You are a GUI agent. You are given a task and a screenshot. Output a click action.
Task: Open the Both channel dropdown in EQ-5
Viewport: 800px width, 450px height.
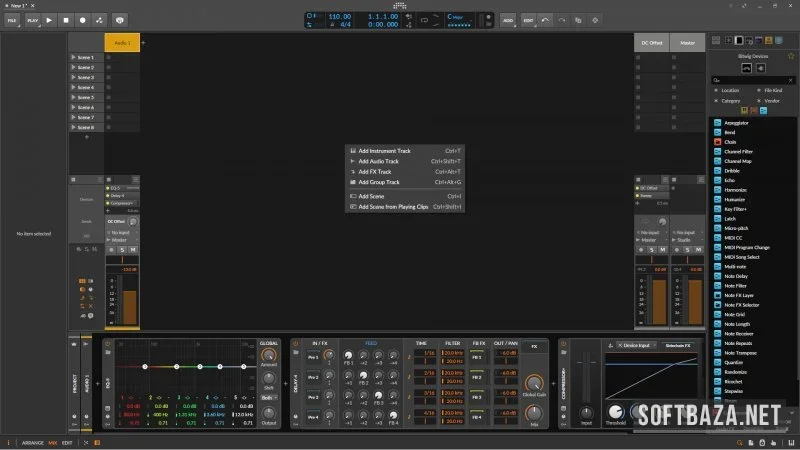pos(269,397)
